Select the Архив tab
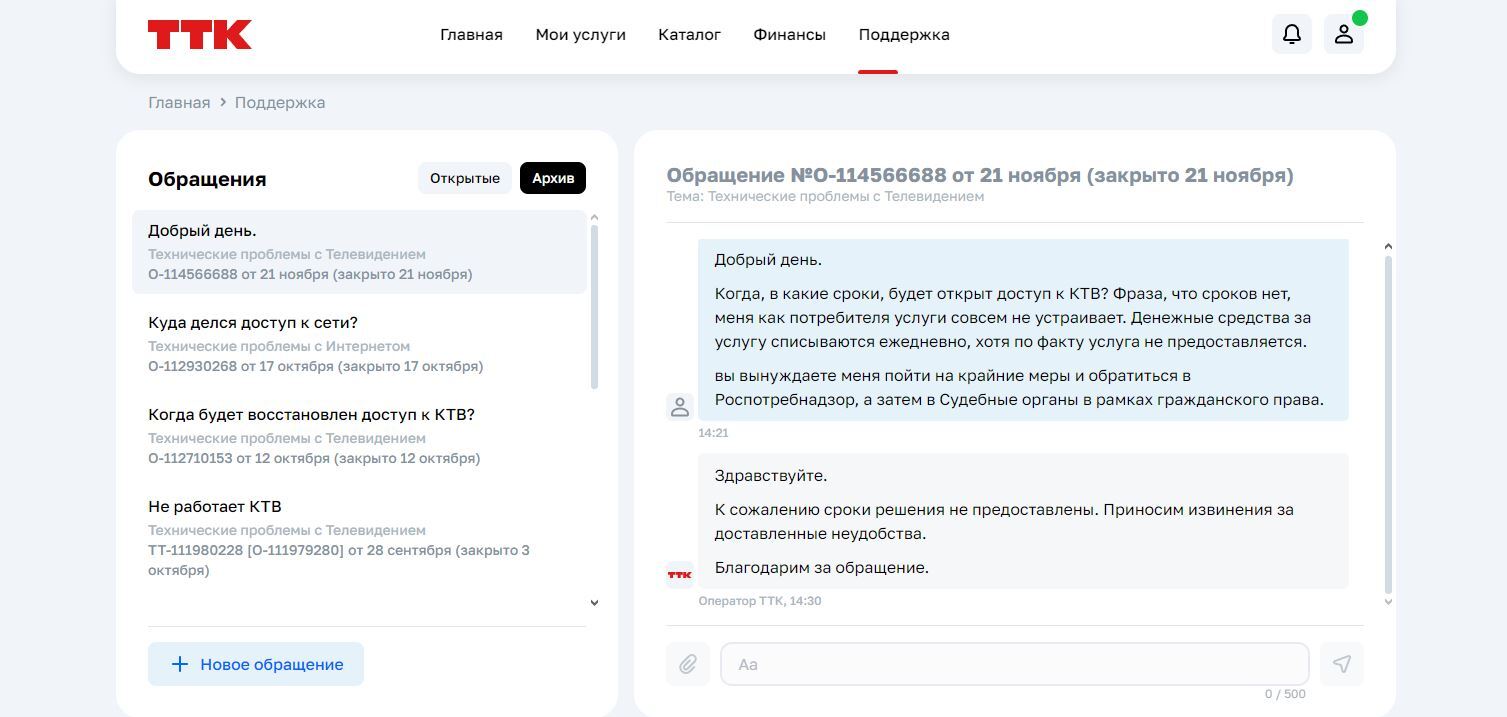The image size is (1507, 717). 553,178
